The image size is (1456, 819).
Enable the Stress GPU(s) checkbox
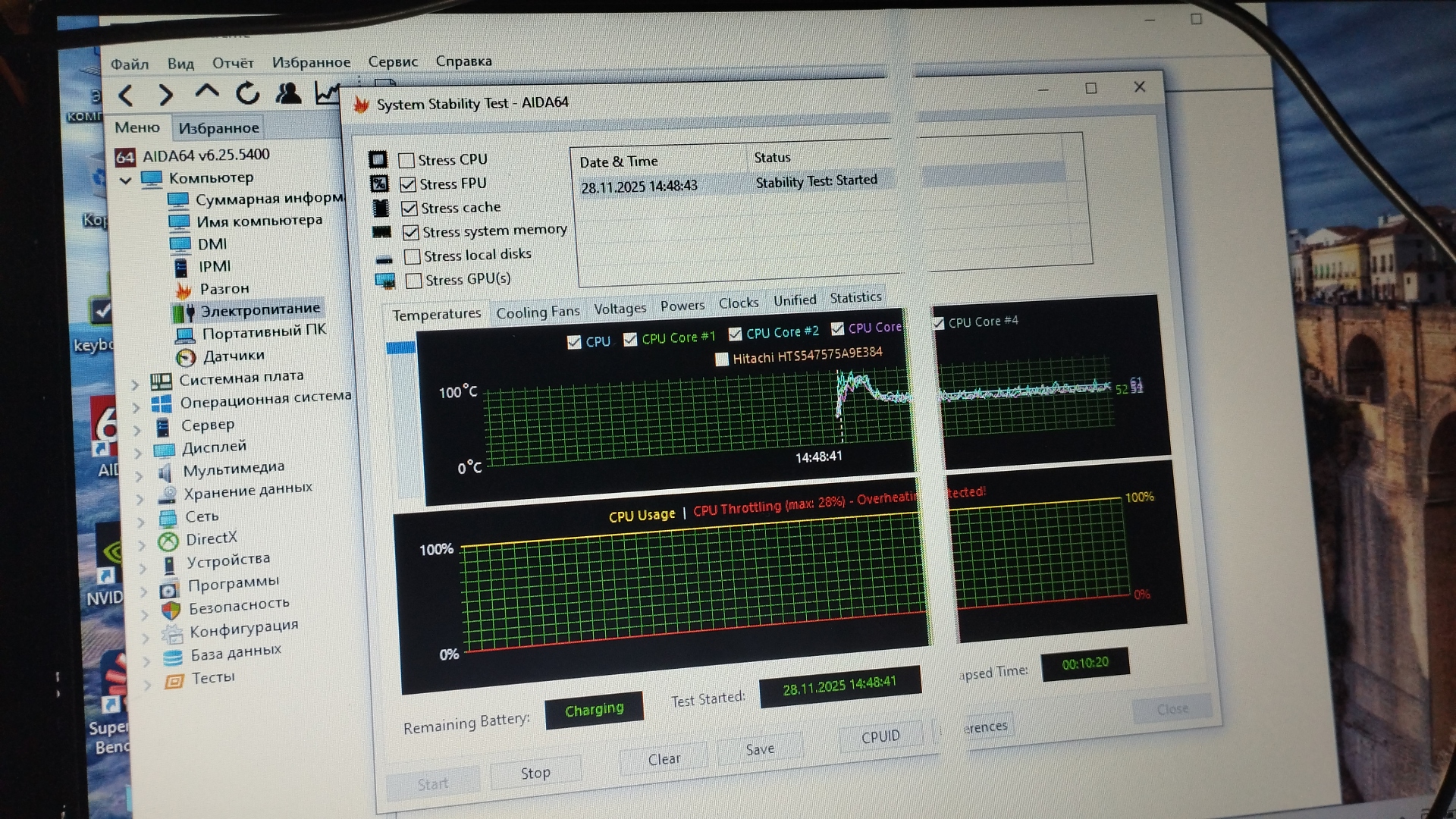[414, 281]
